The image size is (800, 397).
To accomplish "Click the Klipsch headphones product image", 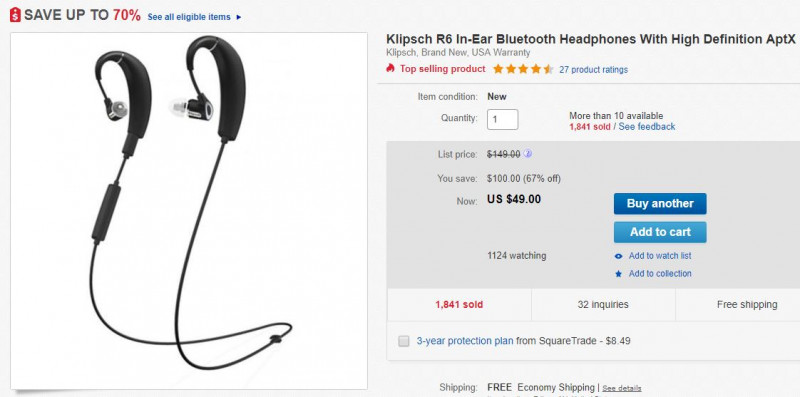I will tap(189, 211).
